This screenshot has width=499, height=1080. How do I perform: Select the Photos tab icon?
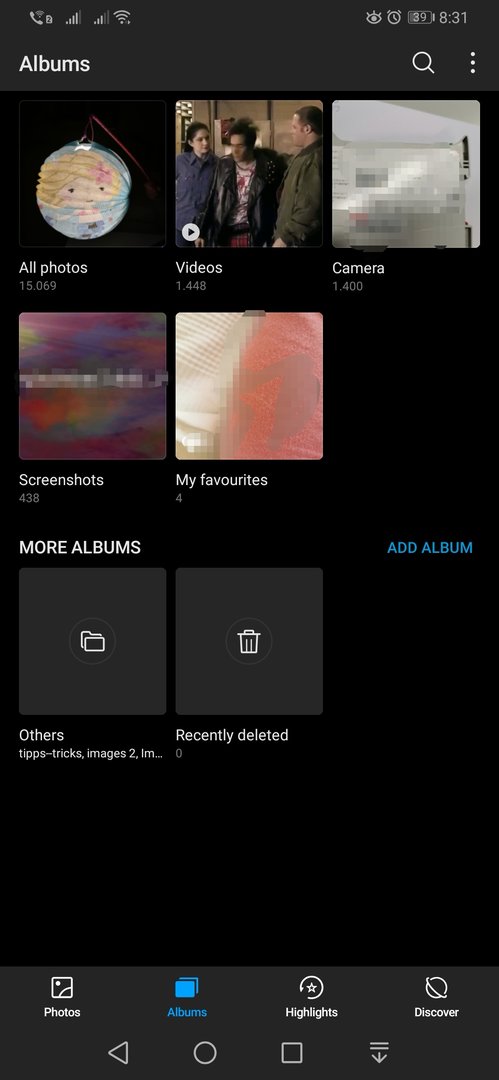(x=62, y=988)
